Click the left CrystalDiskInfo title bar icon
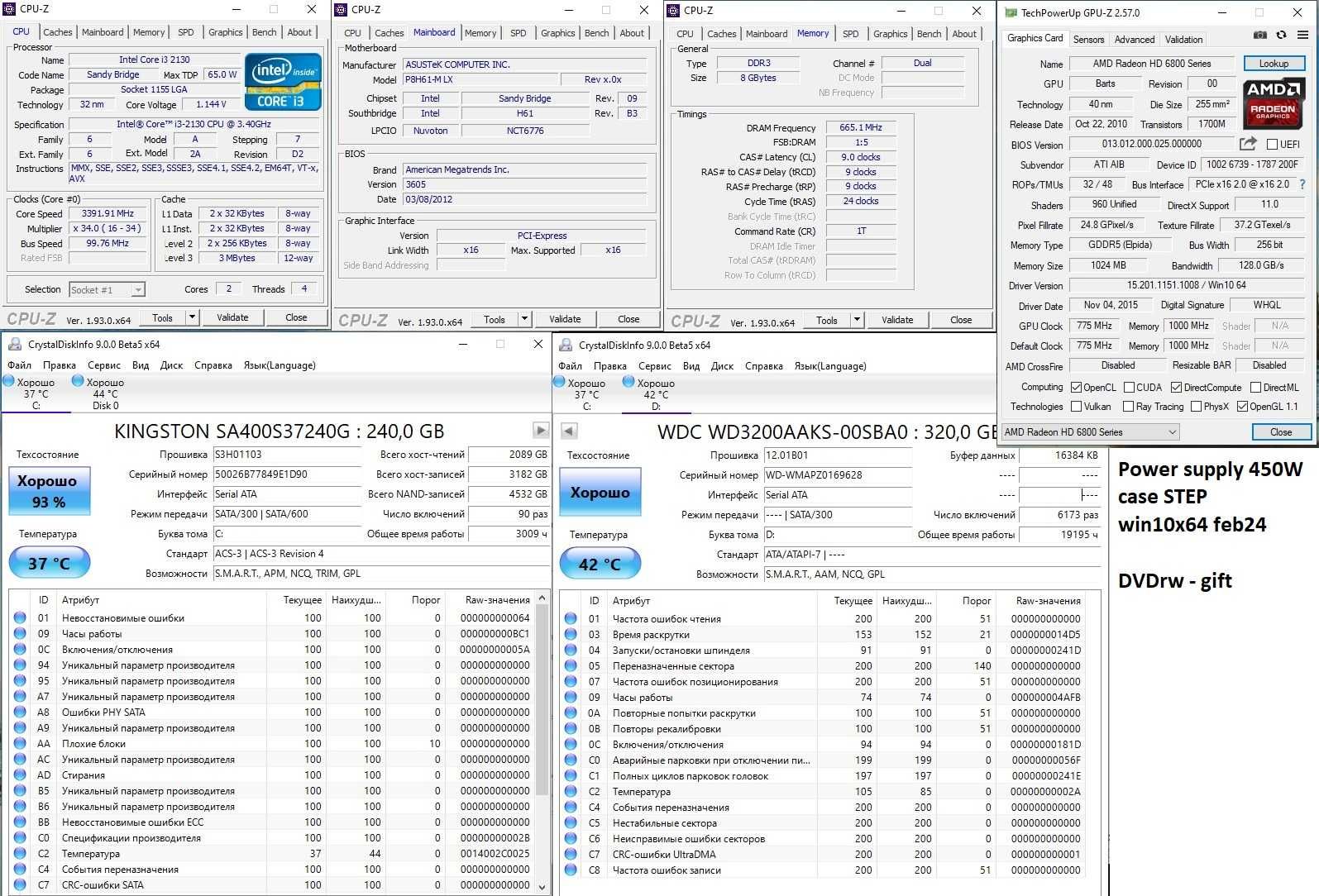The width and height of the screenshot is (1319, 896). tap(14, 344)
